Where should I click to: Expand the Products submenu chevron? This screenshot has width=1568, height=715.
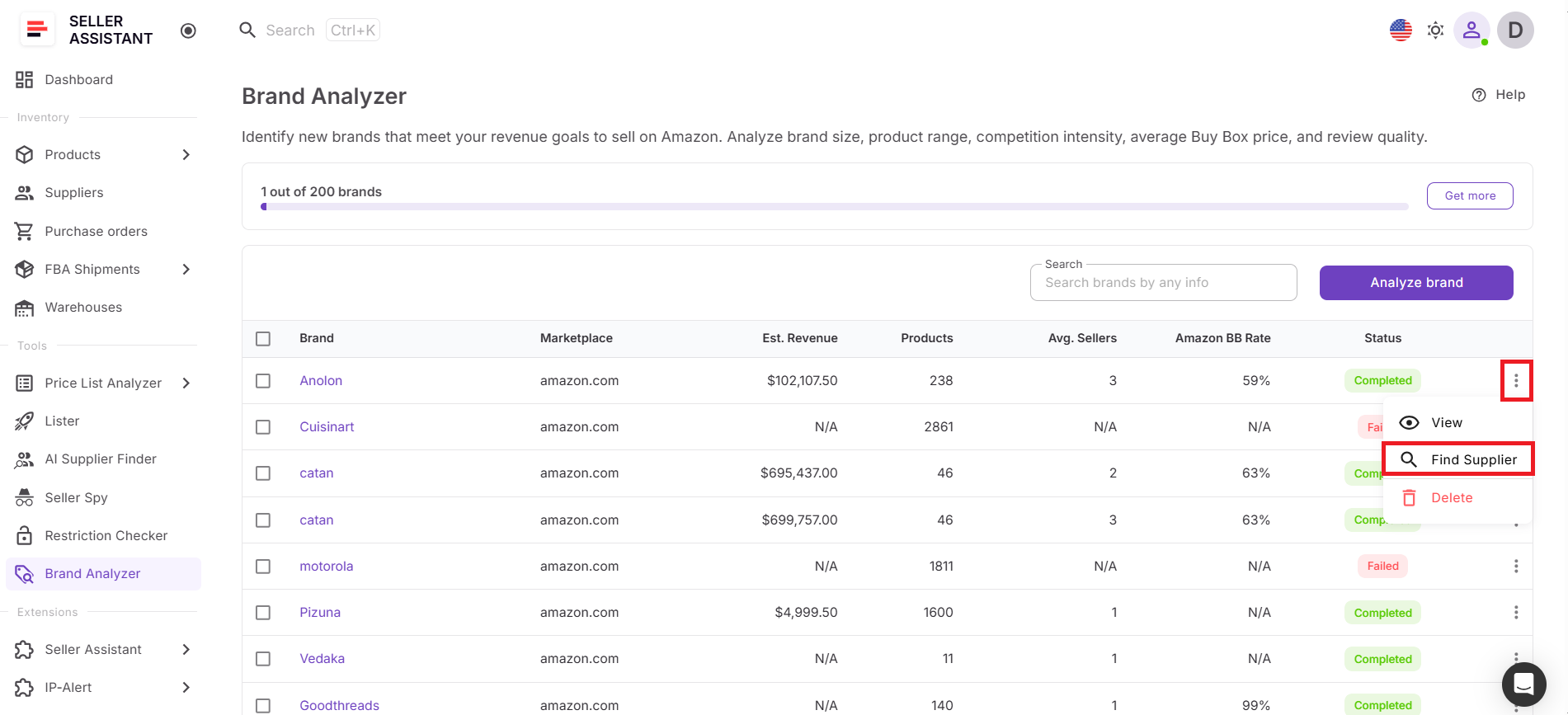(186, 155)
